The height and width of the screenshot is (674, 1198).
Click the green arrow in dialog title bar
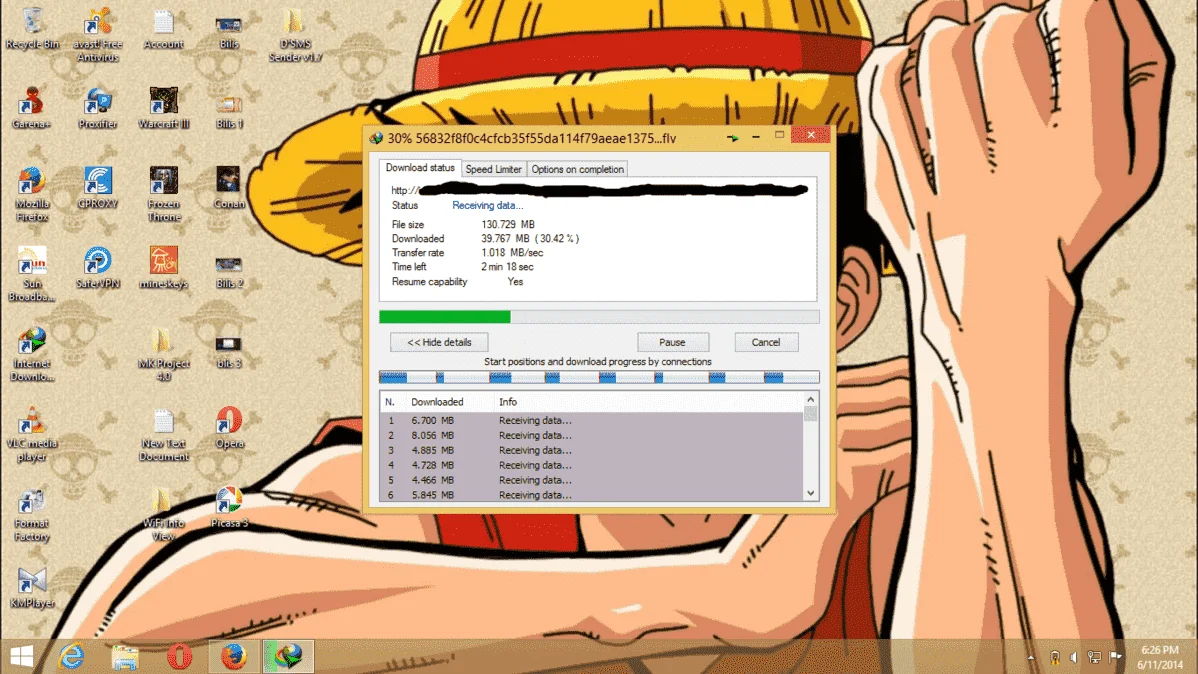pyautogui.click(x=733, y=138)
